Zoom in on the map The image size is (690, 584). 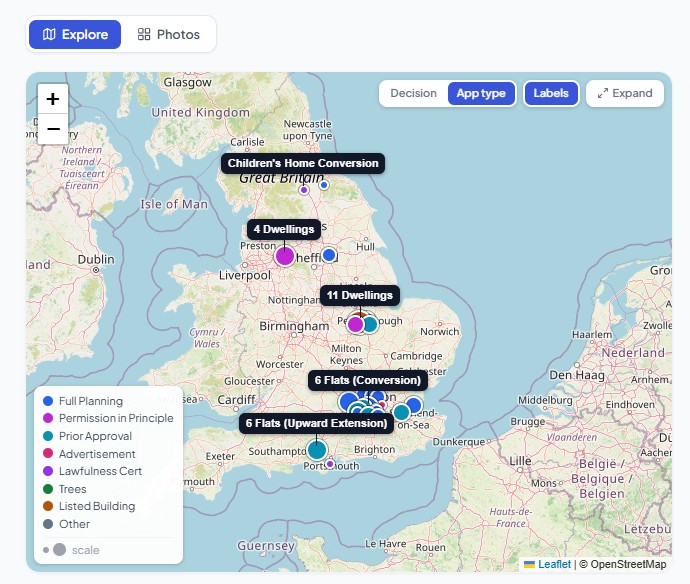tap(53, 99)
